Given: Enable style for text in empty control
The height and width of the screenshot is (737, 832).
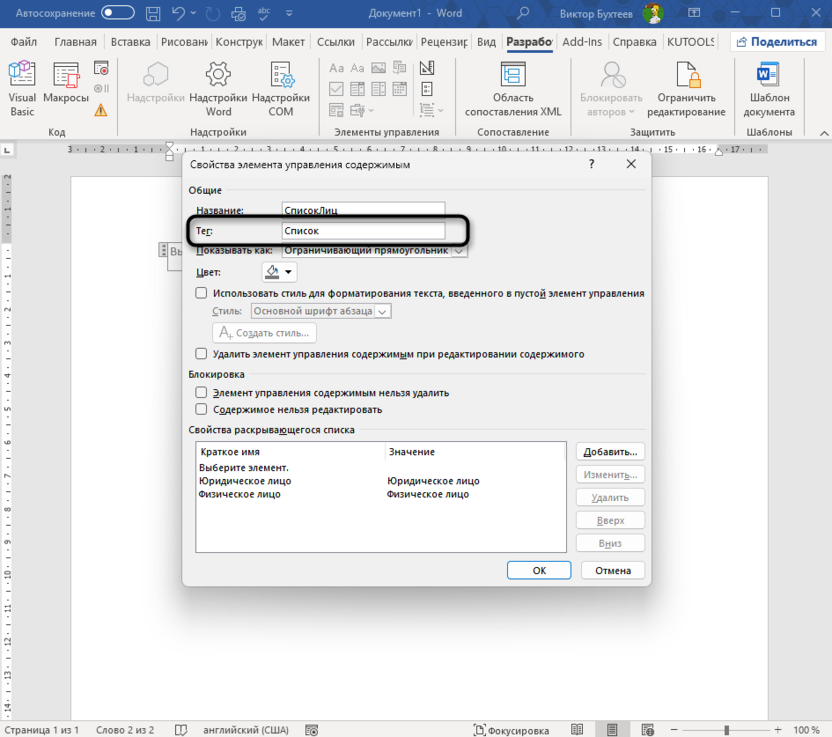Looking at the screenshot, I should (x=201, y=292).
